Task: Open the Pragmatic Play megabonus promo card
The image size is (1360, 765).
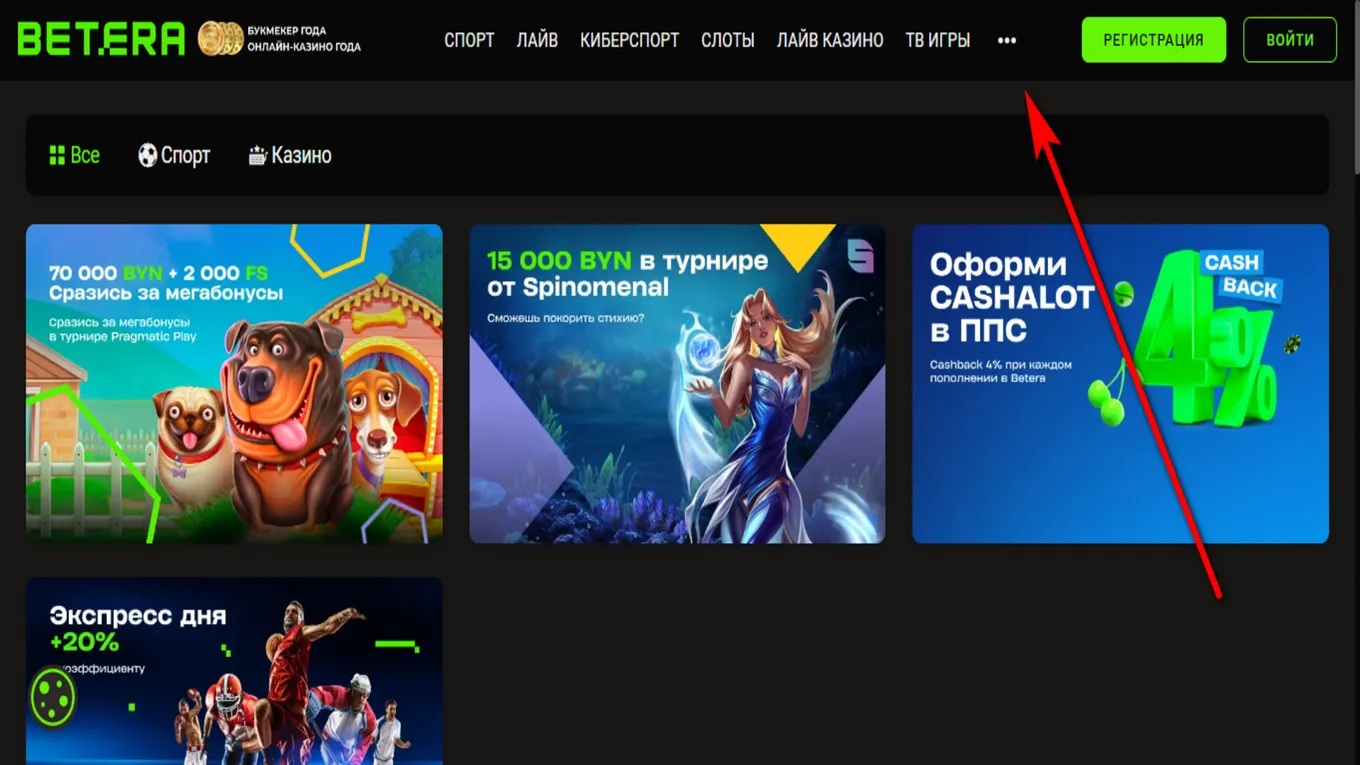Action: [234, 384]
